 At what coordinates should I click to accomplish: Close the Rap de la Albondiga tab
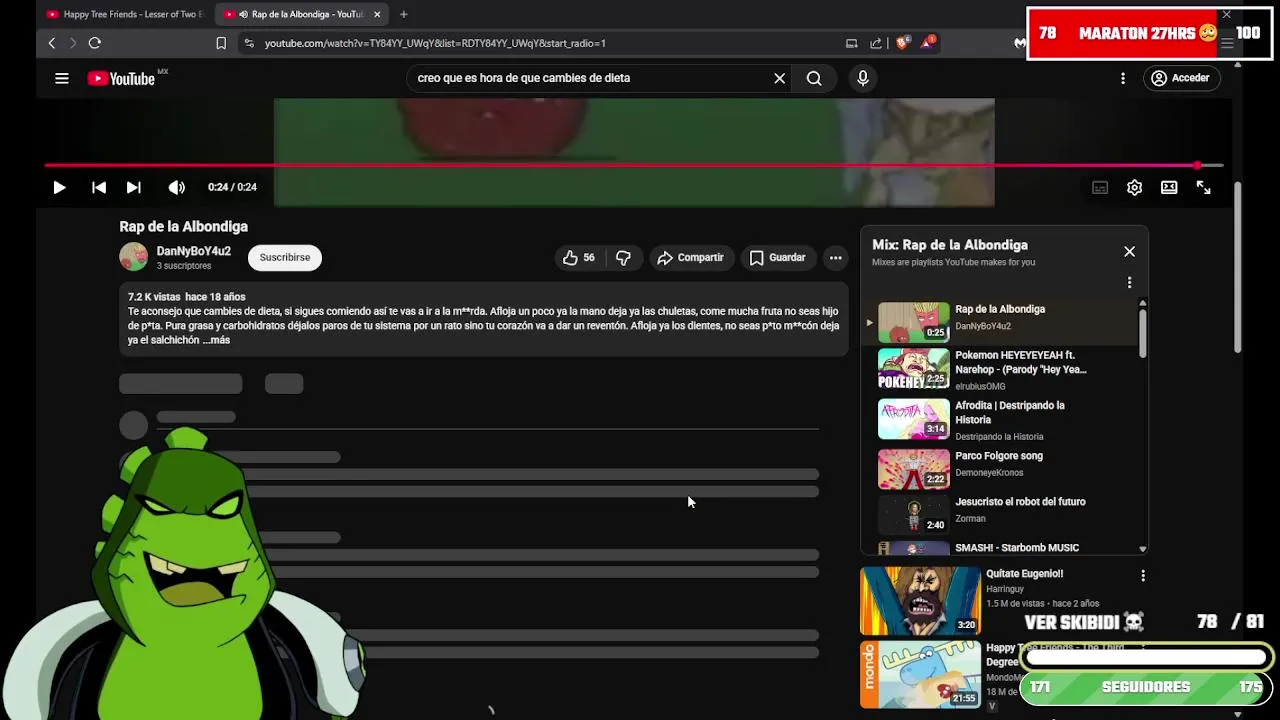click(377, 14)
